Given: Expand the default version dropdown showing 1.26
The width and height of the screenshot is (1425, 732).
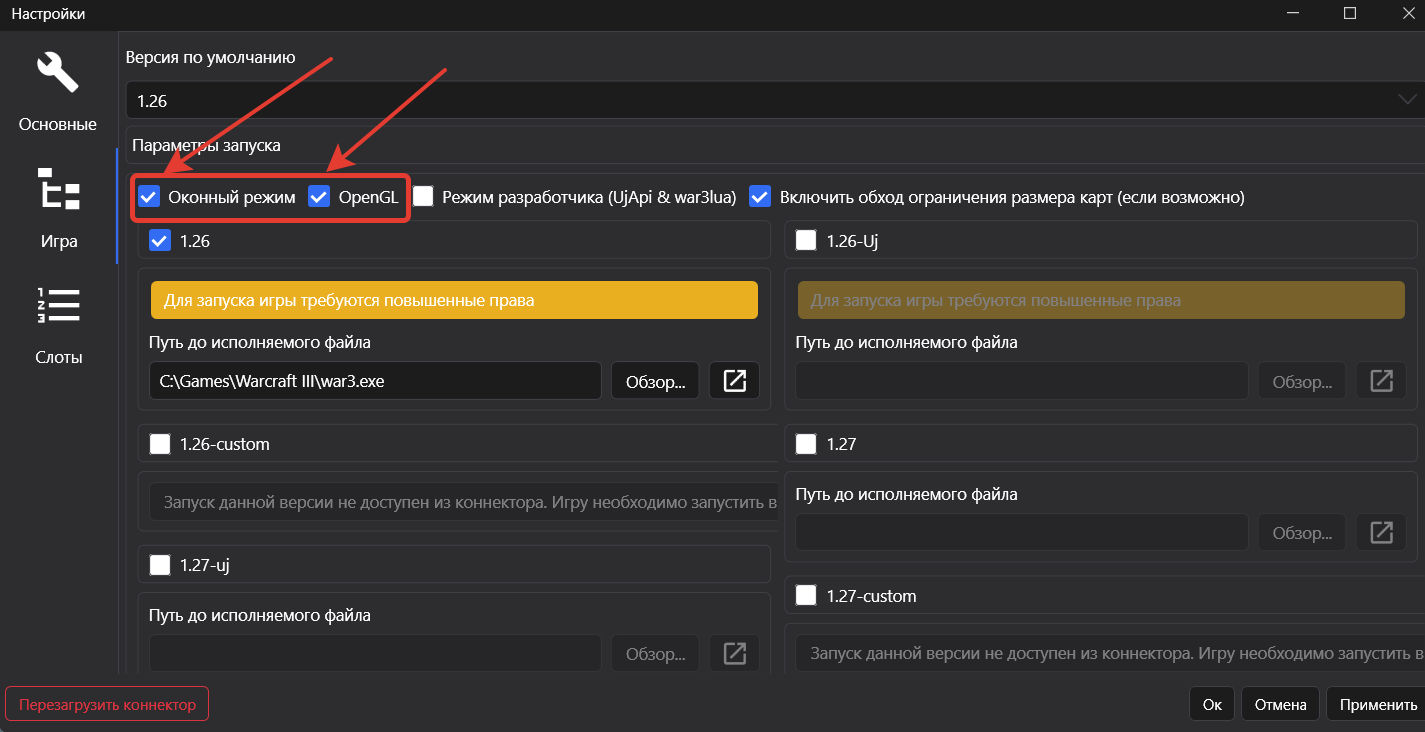Looking at the screenshot, I should click(775, 100).
